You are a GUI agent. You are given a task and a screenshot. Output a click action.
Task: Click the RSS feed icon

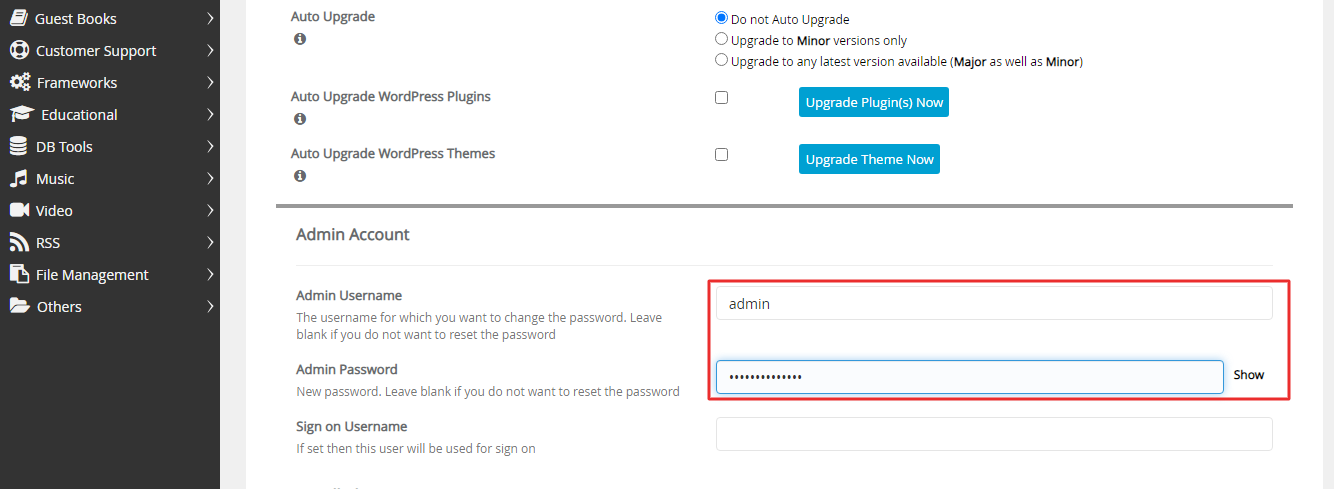click(18, 242)
